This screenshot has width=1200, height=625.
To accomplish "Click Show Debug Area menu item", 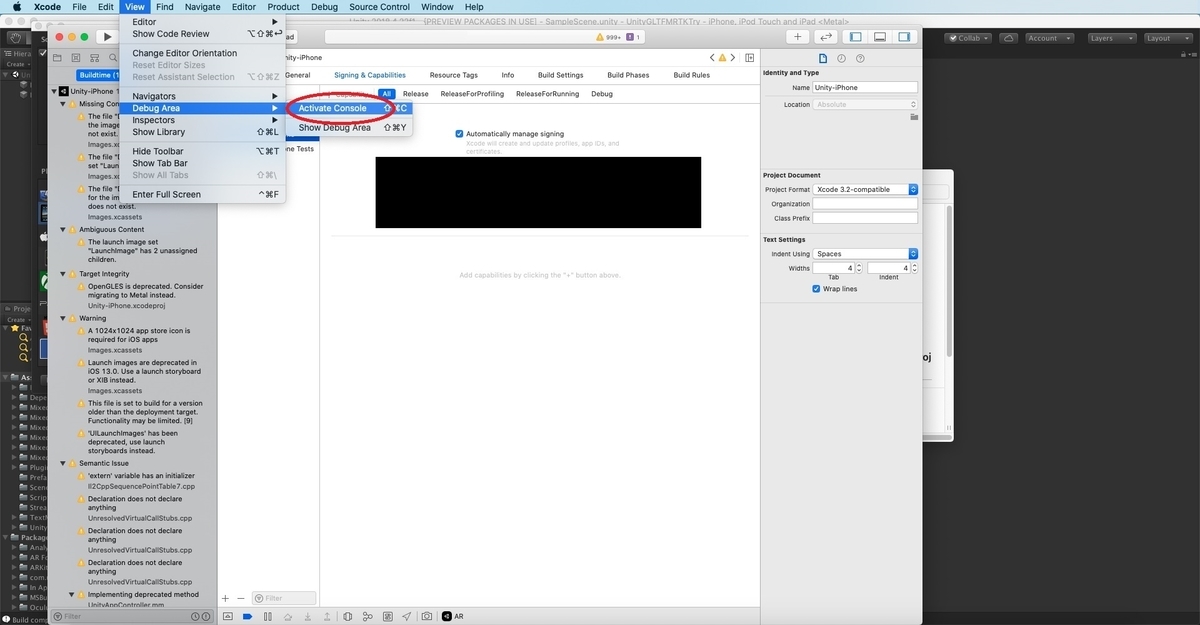I will pyautogui.click(x=348, y=128).
